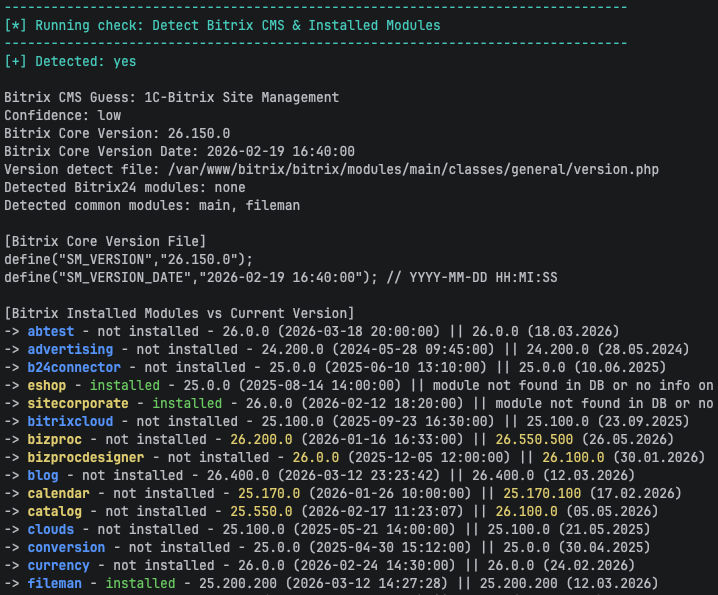
Task: Click the define SM_VERSION_DATE line
Action: pos(281,277)
